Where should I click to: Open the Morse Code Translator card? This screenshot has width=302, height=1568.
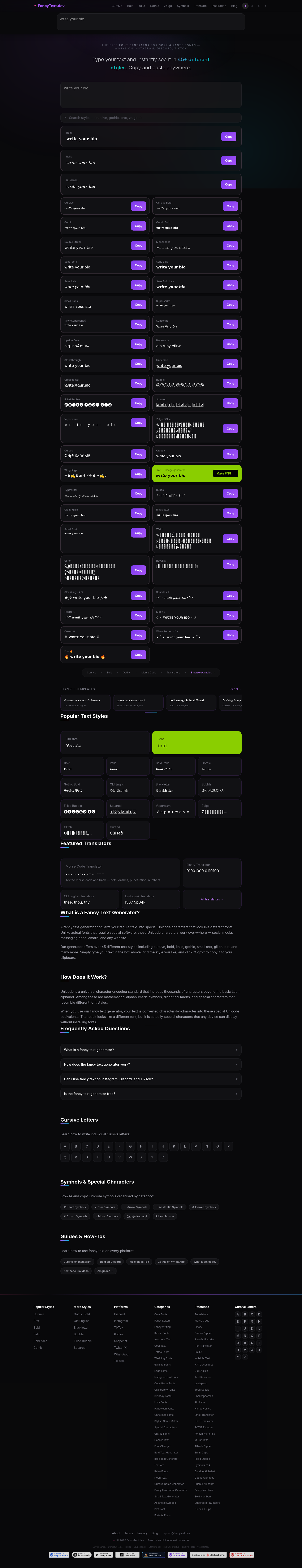coord(120,873)
